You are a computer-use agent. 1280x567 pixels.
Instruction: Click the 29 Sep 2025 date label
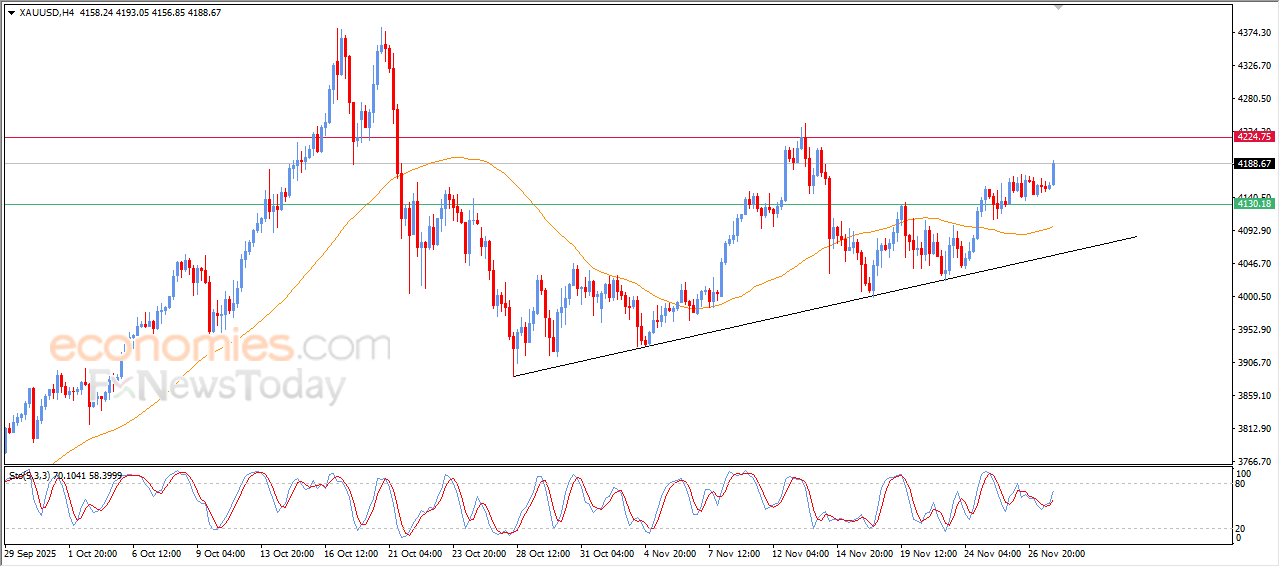[29, 553]
